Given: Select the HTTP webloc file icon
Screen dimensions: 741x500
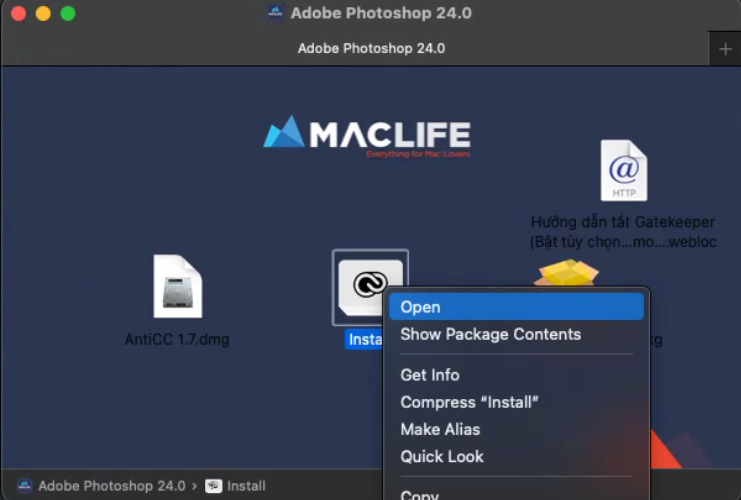Looking at the screenshot, I should tap(623, 171).
